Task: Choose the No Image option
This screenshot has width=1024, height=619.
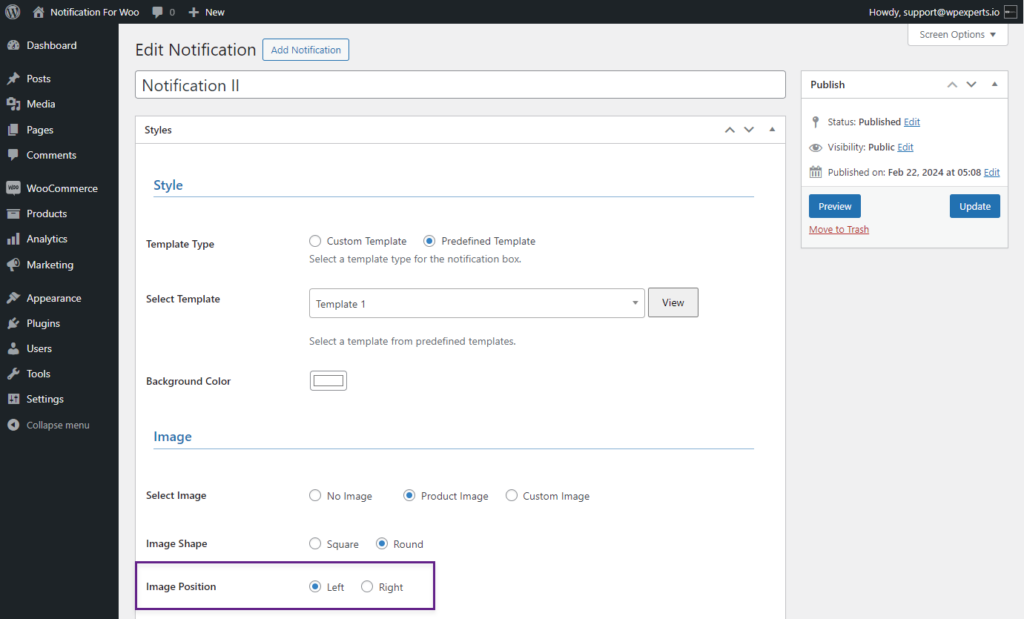Action: tap(315, 496)
